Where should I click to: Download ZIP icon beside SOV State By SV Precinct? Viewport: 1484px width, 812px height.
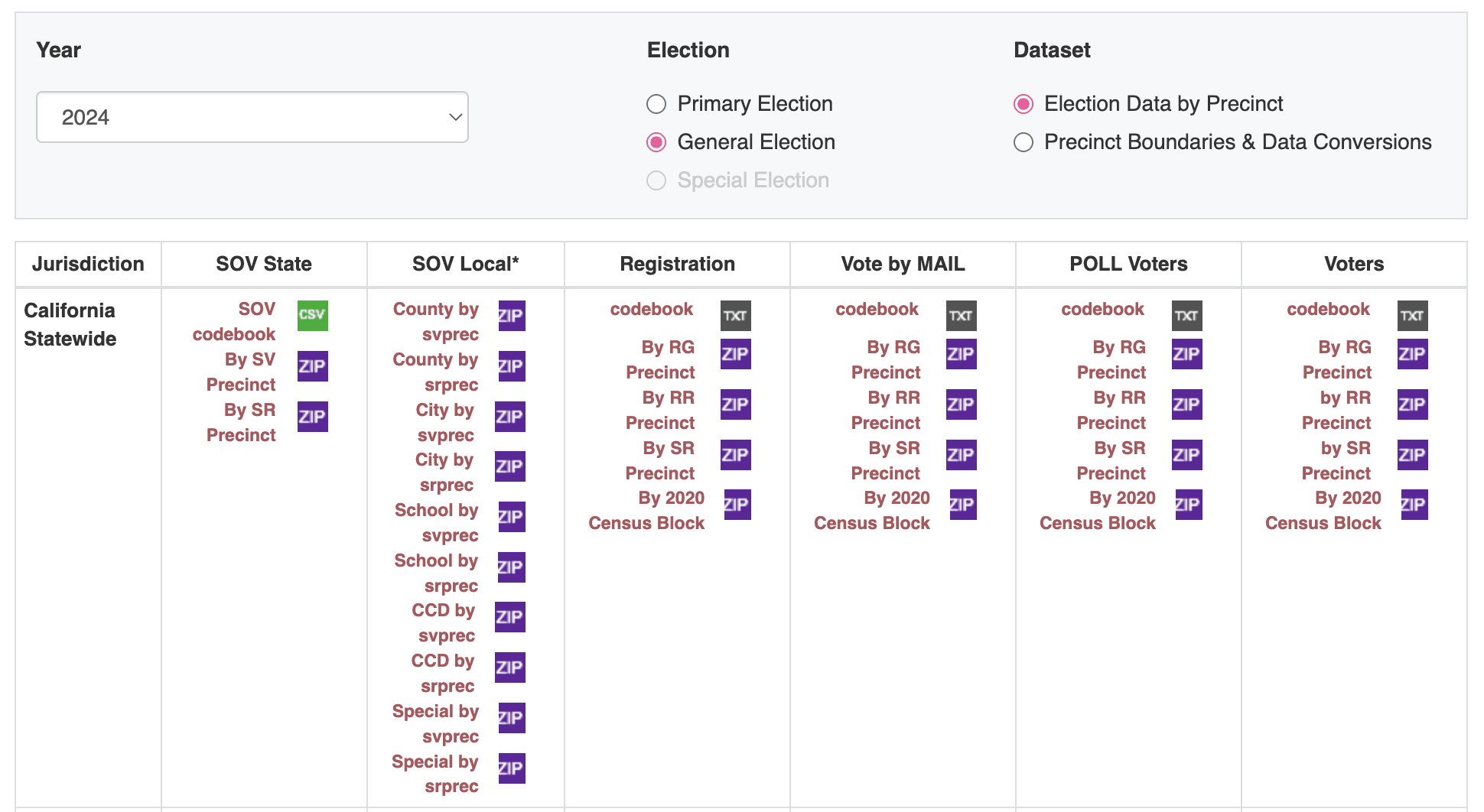(x=312, y=366)
